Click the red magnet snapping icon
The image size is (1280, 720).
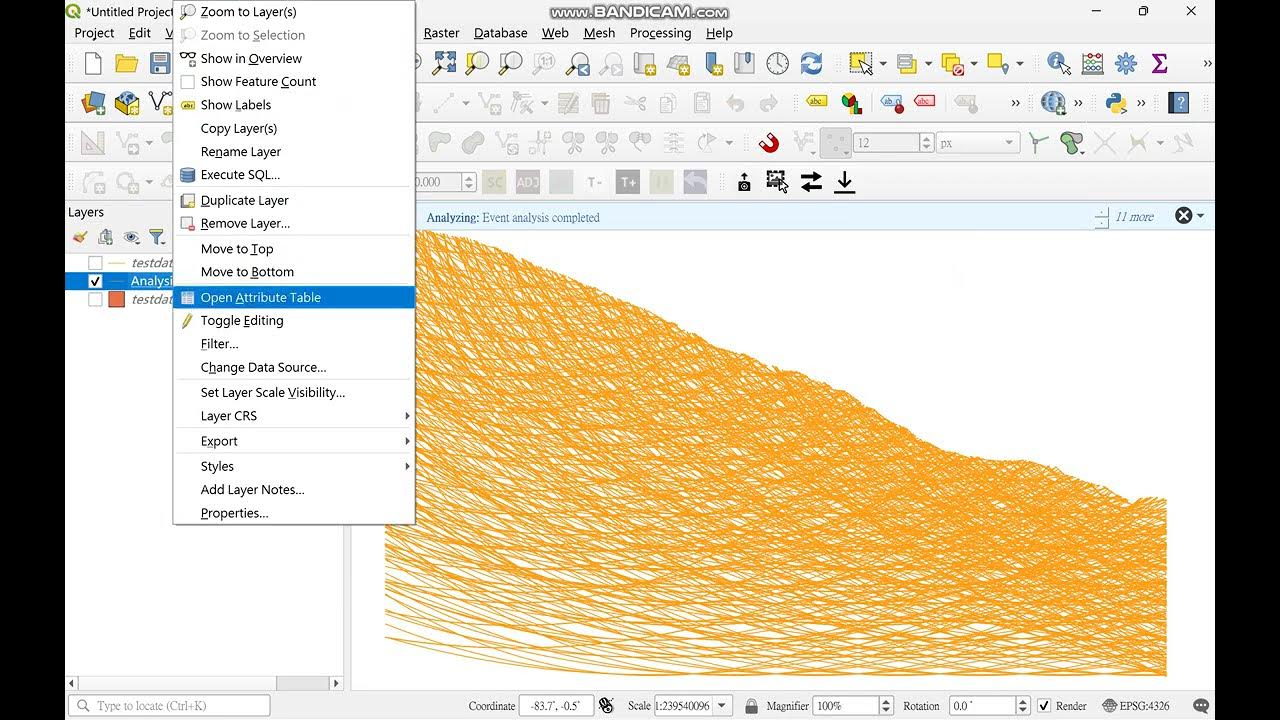769,143
